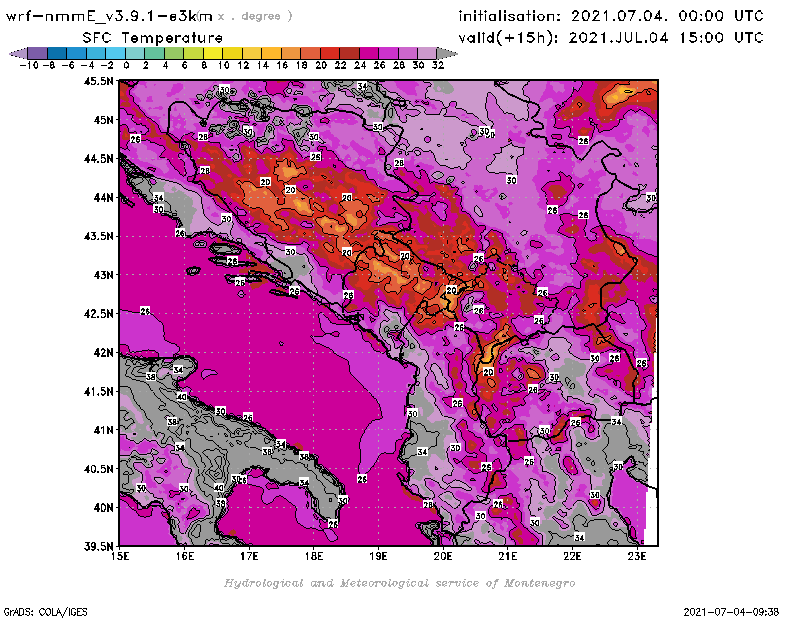
Task: Click legend tick label '-10'
Action: [x=29, y=65]
